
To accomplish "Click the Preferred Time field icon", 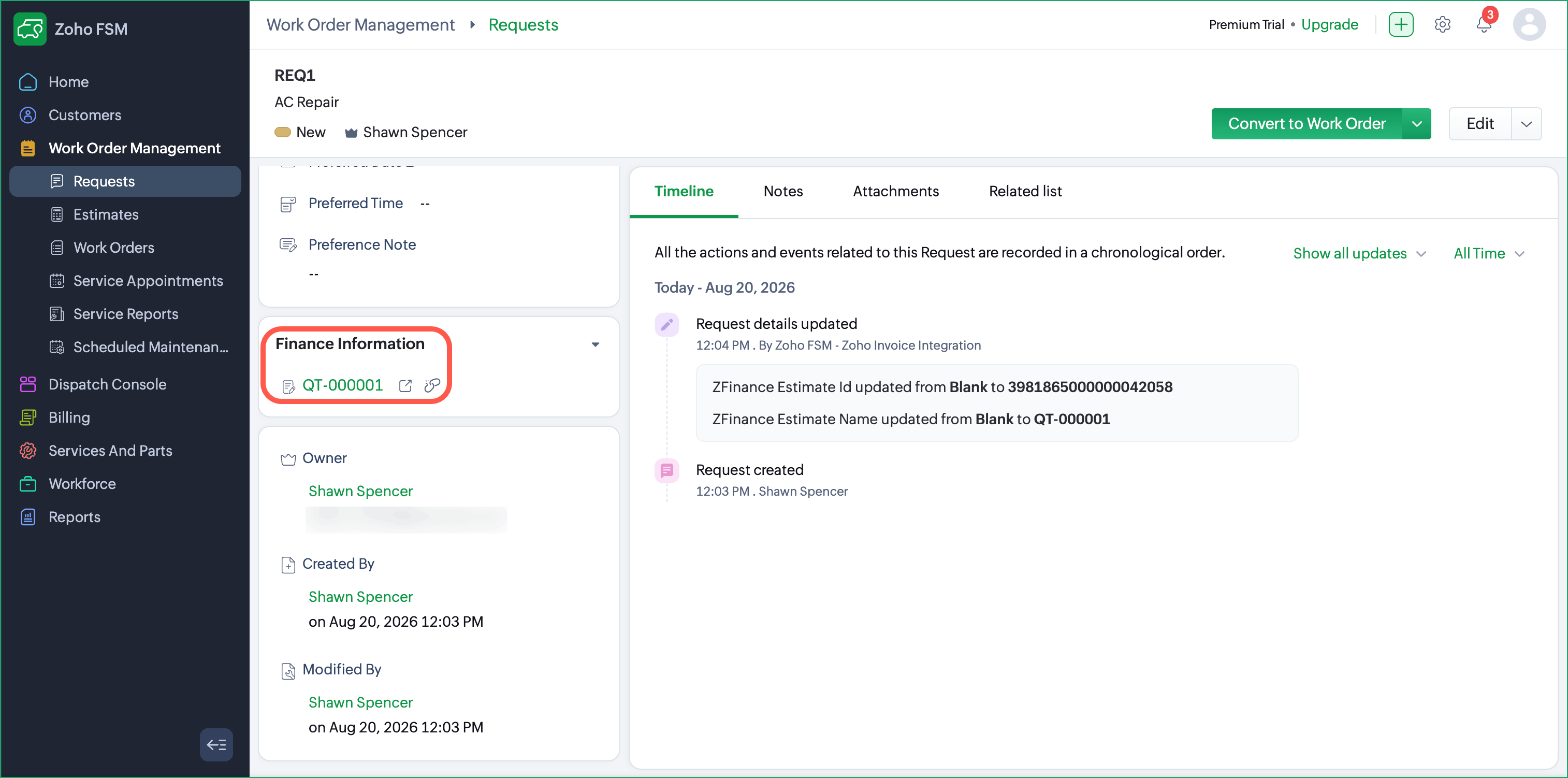I will pos(288,204).
